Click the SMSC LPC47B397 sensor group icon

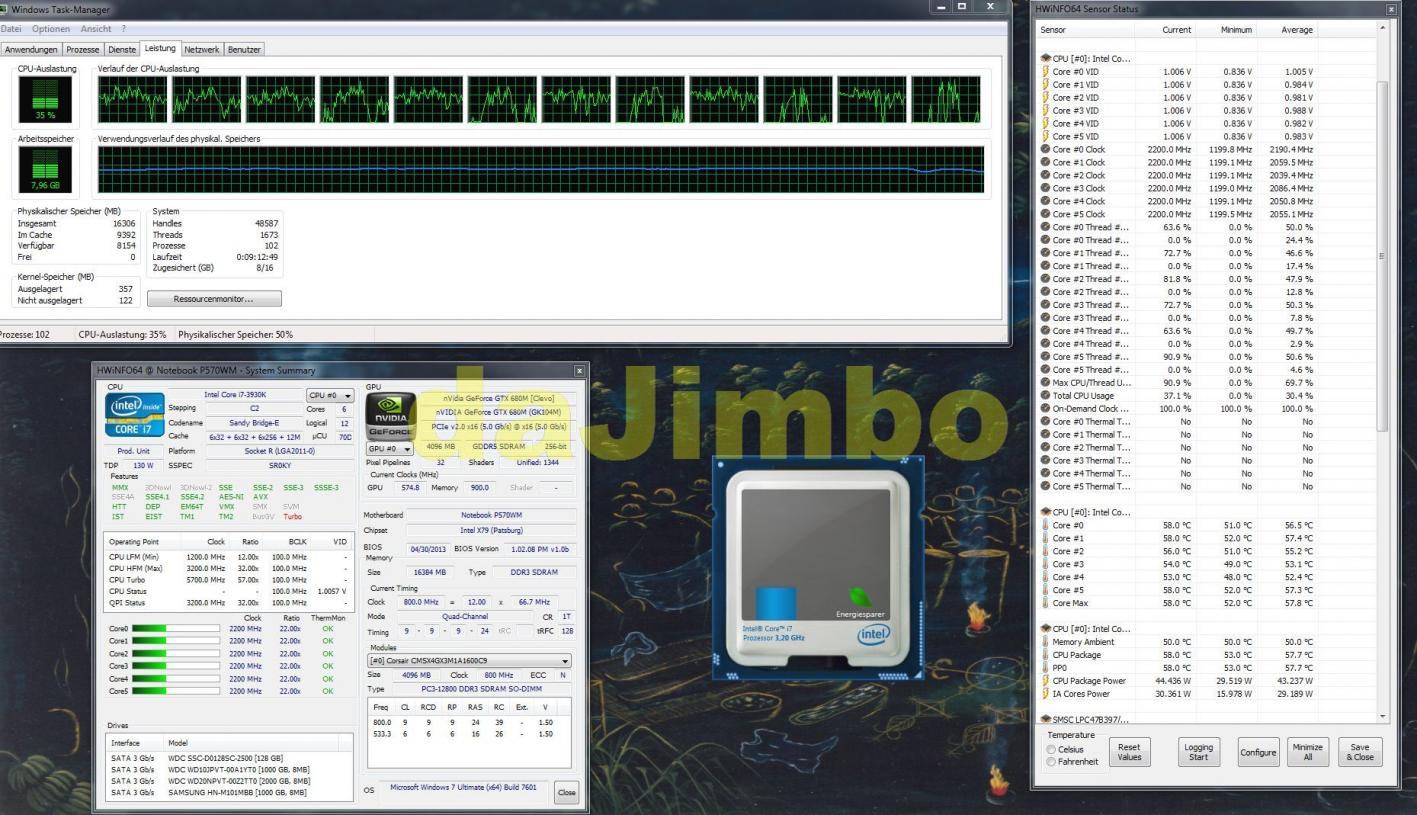pos(1046,719)
